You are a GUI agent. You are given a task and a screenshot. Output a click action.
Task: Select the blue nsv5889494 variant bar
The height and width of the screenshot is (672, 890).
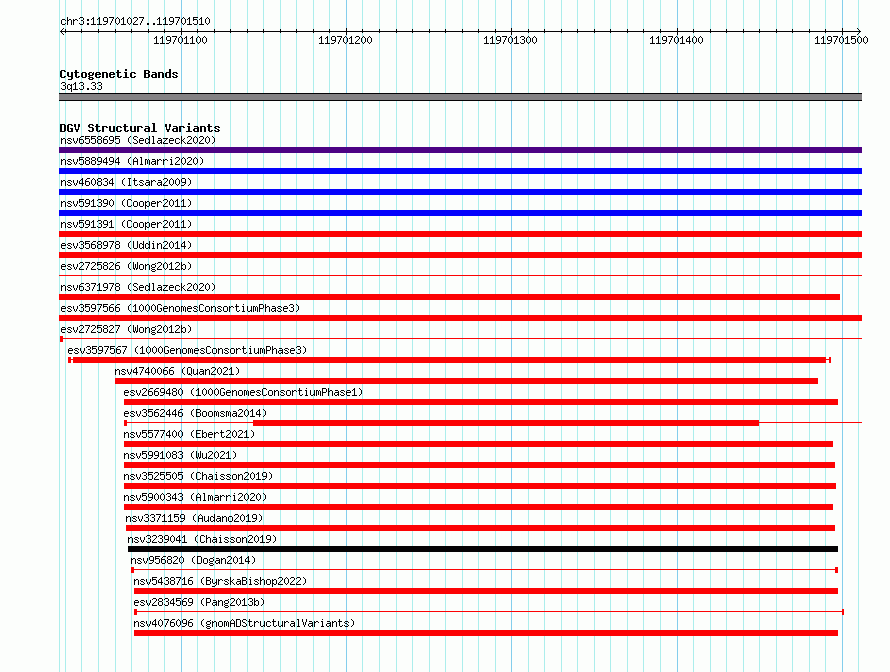pyautogui.click(x=460, y=171)
